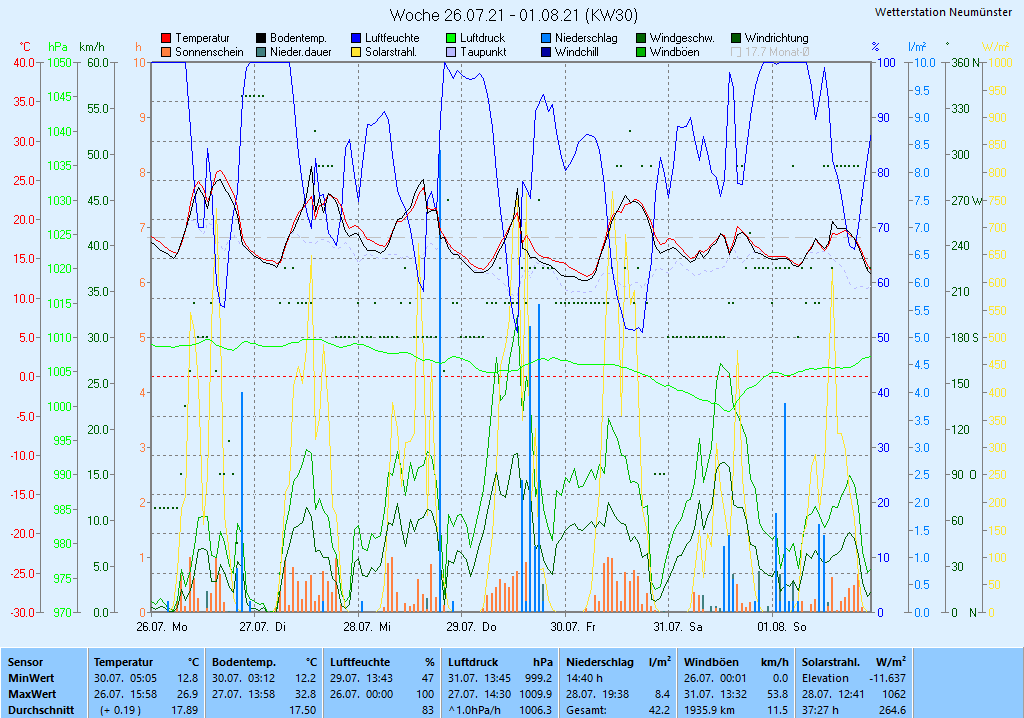The width and height of the screenshot is (1024, 718).
Task: Click the '270 W' wind direction axis label
Action: point(967,201)
